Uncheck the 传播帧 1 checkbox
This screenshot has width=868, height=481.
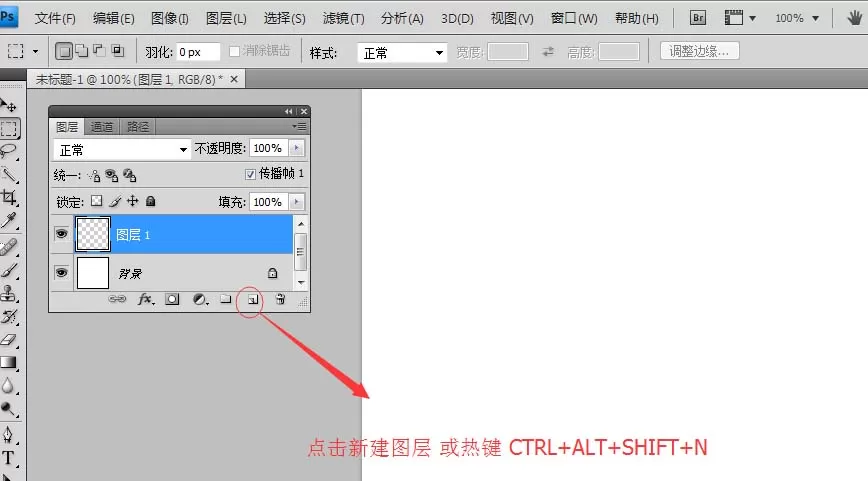coord(250,174)
